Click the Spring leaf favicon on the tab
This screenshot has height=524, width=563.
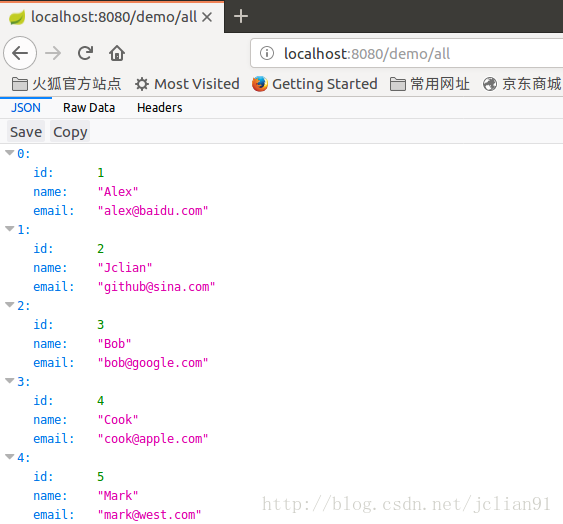tap(17, 17)
